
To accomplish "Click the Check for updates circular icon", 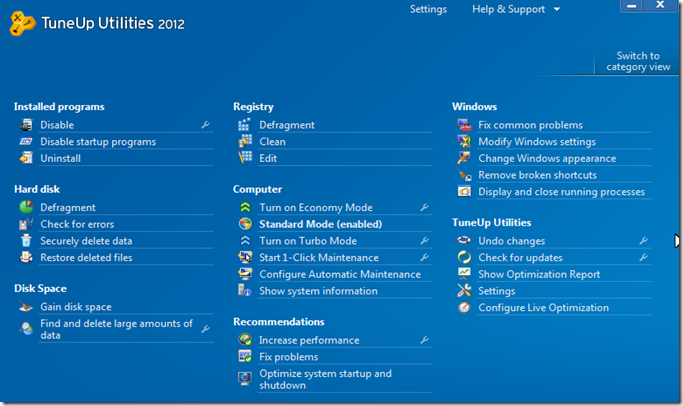I will (464, 257).
